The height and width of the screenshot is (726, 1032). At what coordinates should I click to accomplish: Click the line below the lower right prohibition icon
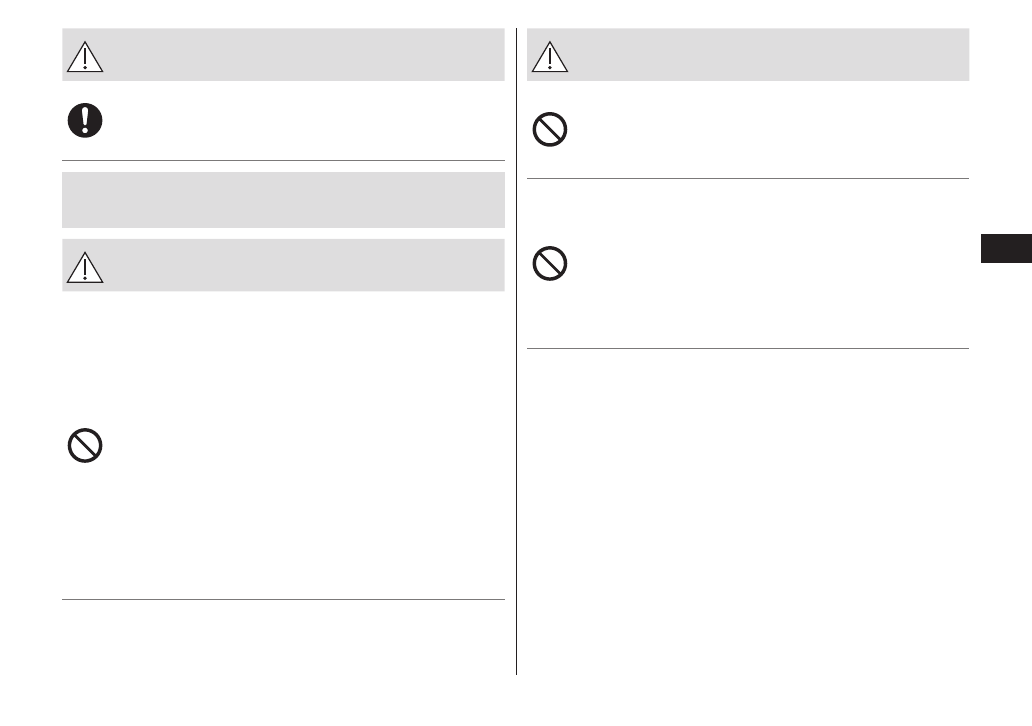coord(748,349)
